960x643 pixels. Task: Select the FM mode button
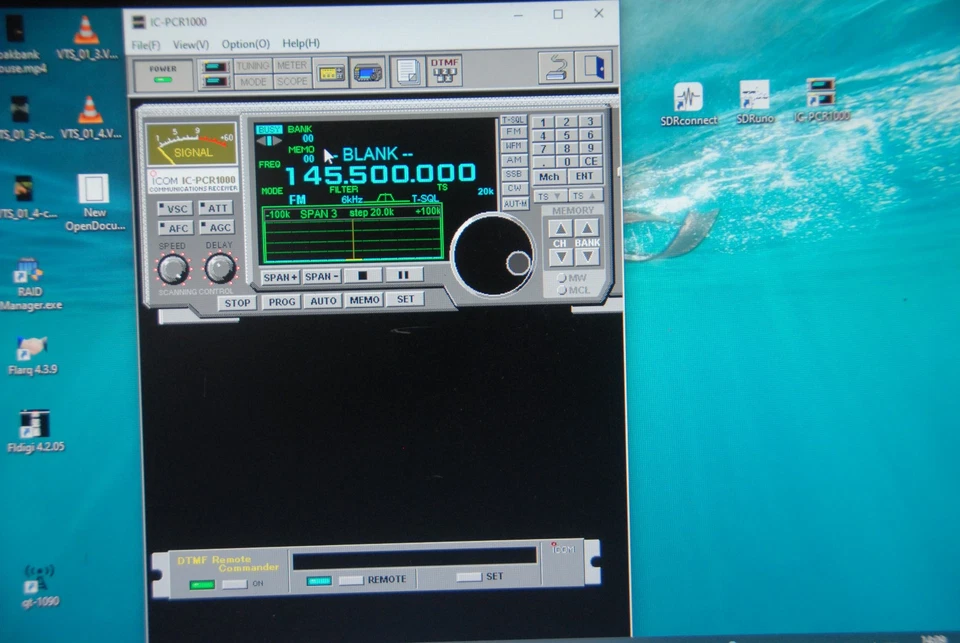515,131
